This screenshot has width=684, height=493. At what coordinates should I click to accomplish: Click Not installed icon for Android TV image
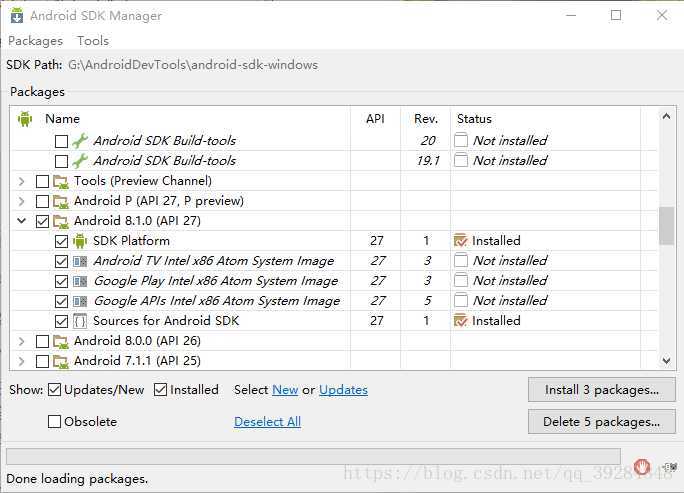461,260
